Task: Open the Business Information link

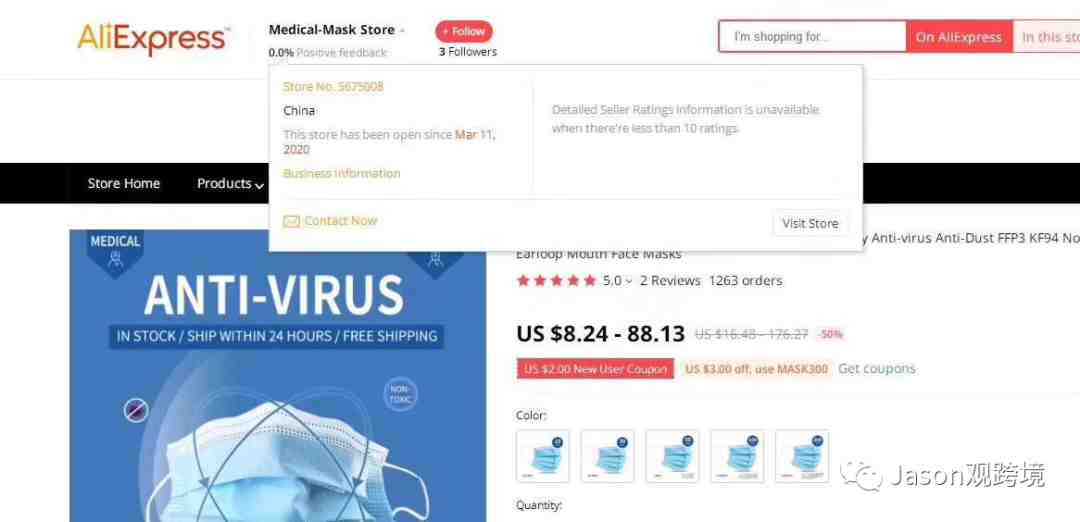Action: 342,173
